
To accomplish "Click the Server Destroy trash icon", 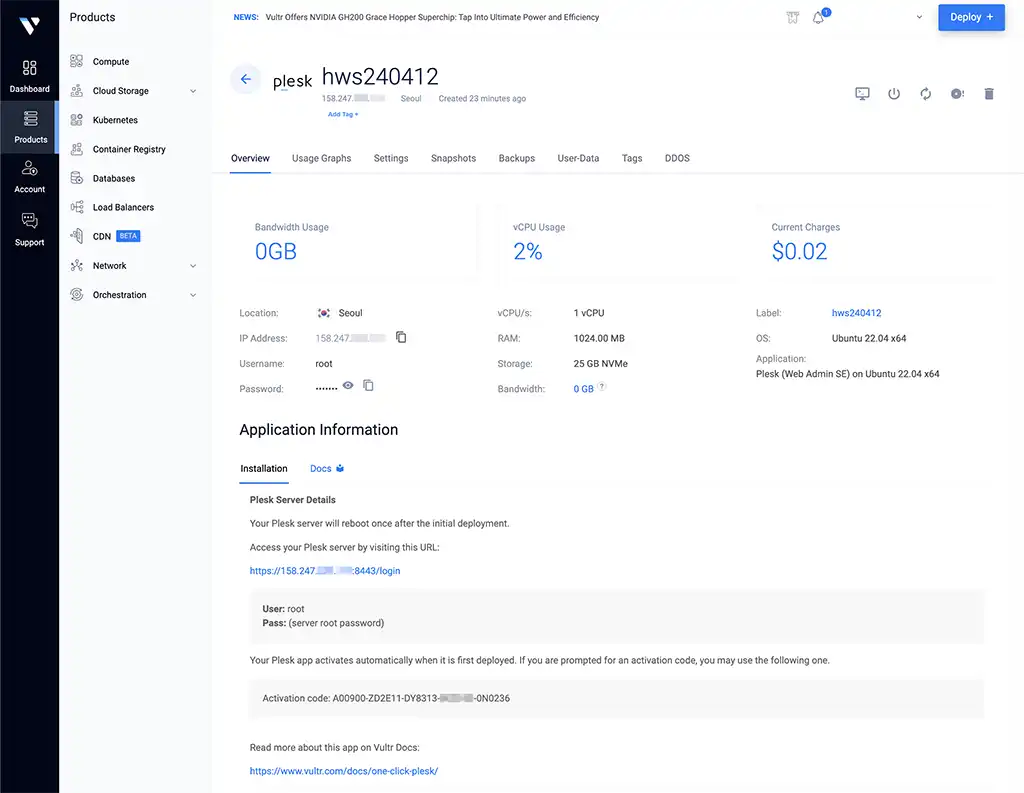I will pos(989,94).
